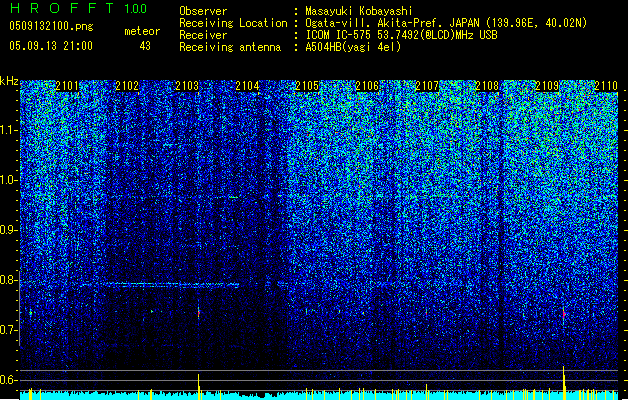Image resolution: width=629 pixels, height=400 pixels.
Task: Click the 0.7 kHz axis tick label
Action: (x=9, y=330)
